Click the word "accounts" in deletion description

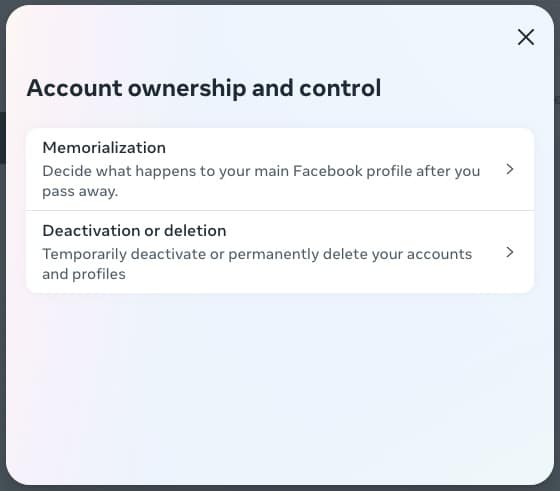439,254
